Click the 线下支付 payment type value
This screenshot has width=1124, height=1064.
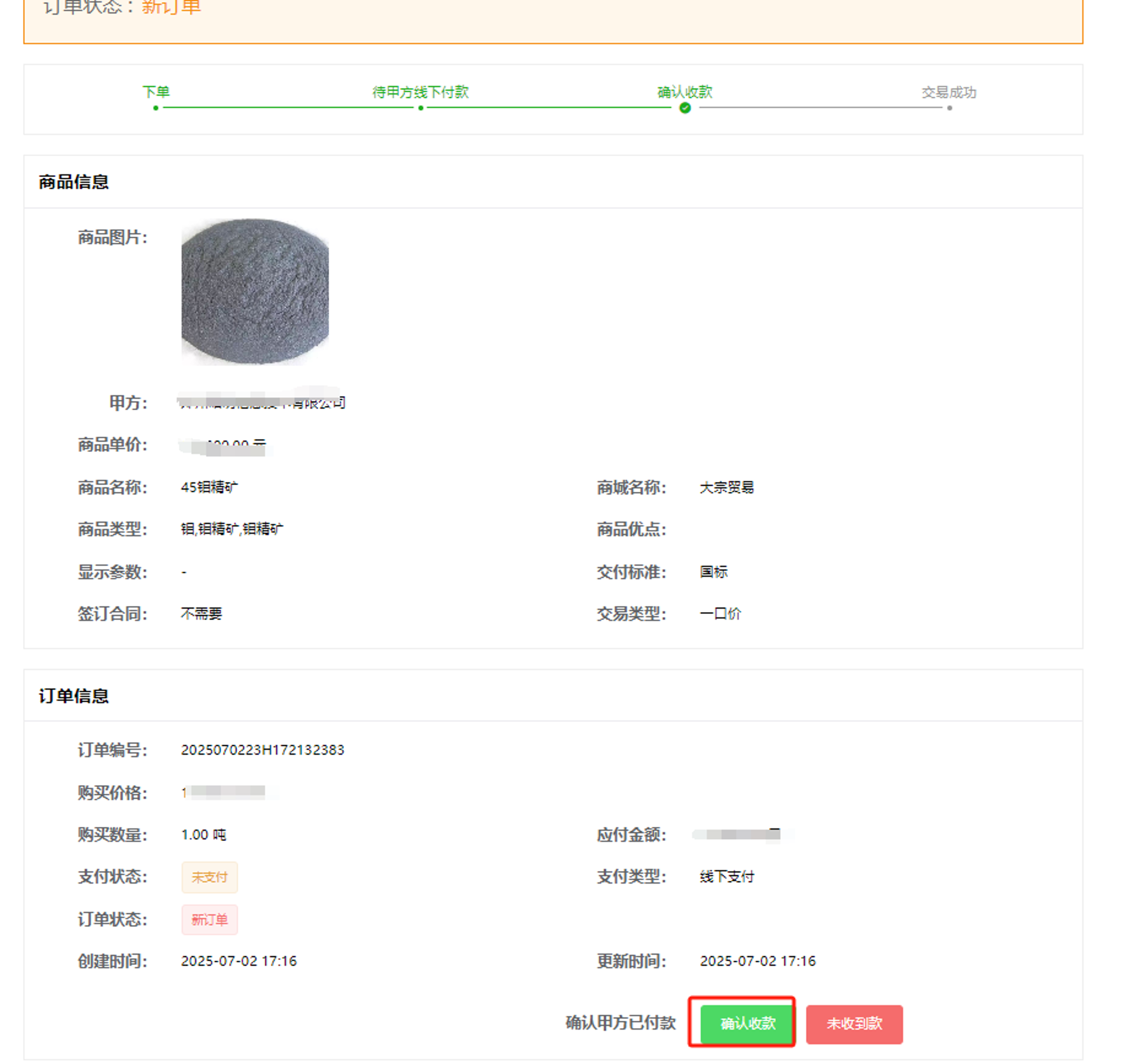tap(727, 877)
